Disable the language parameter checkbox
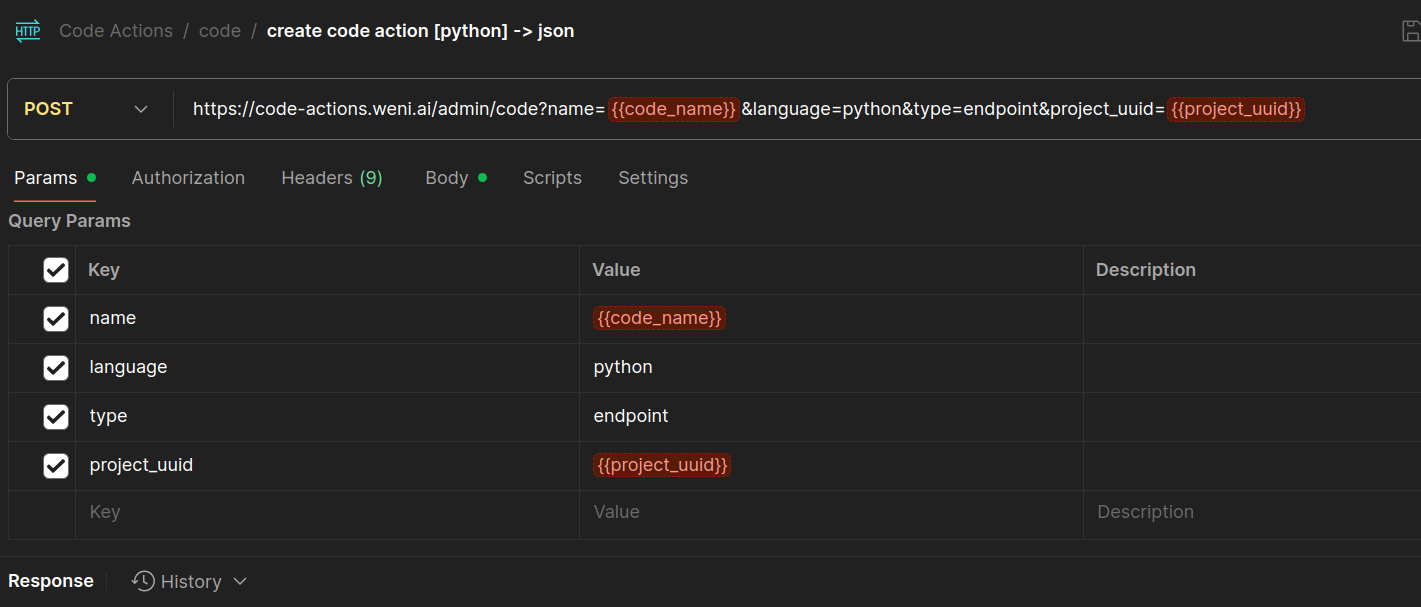Screen dimensions: 1421x607 (x=56, y=367)
